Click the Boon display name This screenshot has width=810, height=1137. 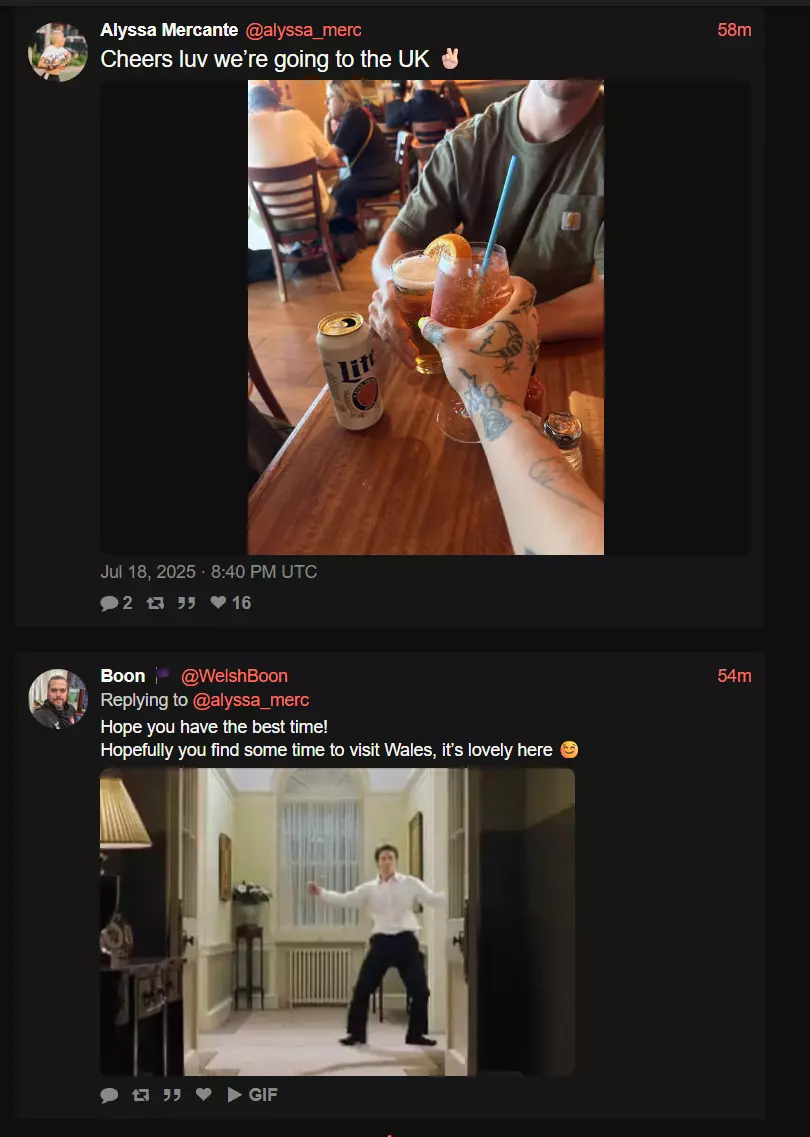123,676
